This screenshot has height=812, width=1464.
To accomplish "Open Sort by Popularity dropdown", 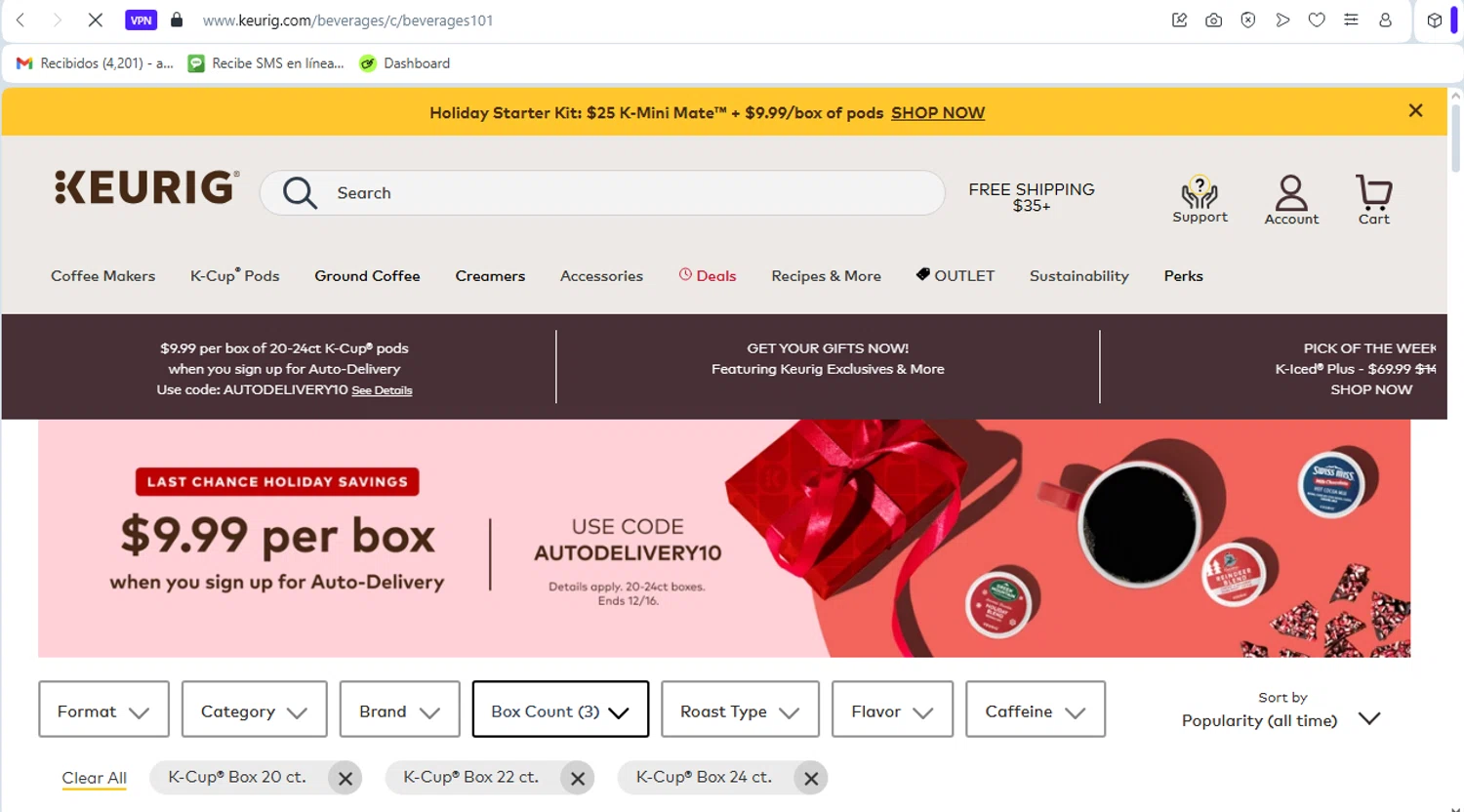I will pos(1281,710).
